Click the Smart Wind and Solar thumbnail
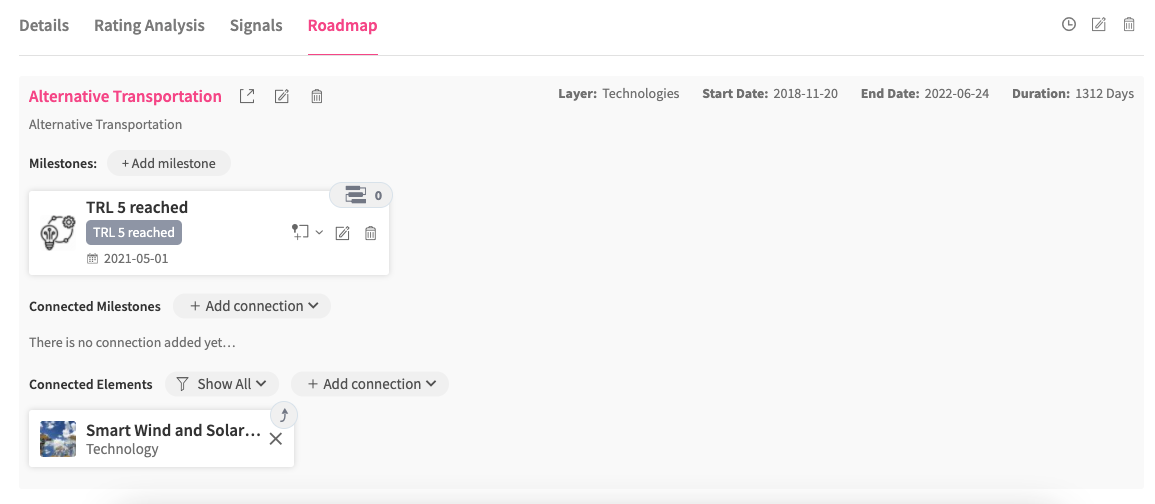Viewport: 1155px width, 504px height. pyautogui.click(x=58, y=439)
